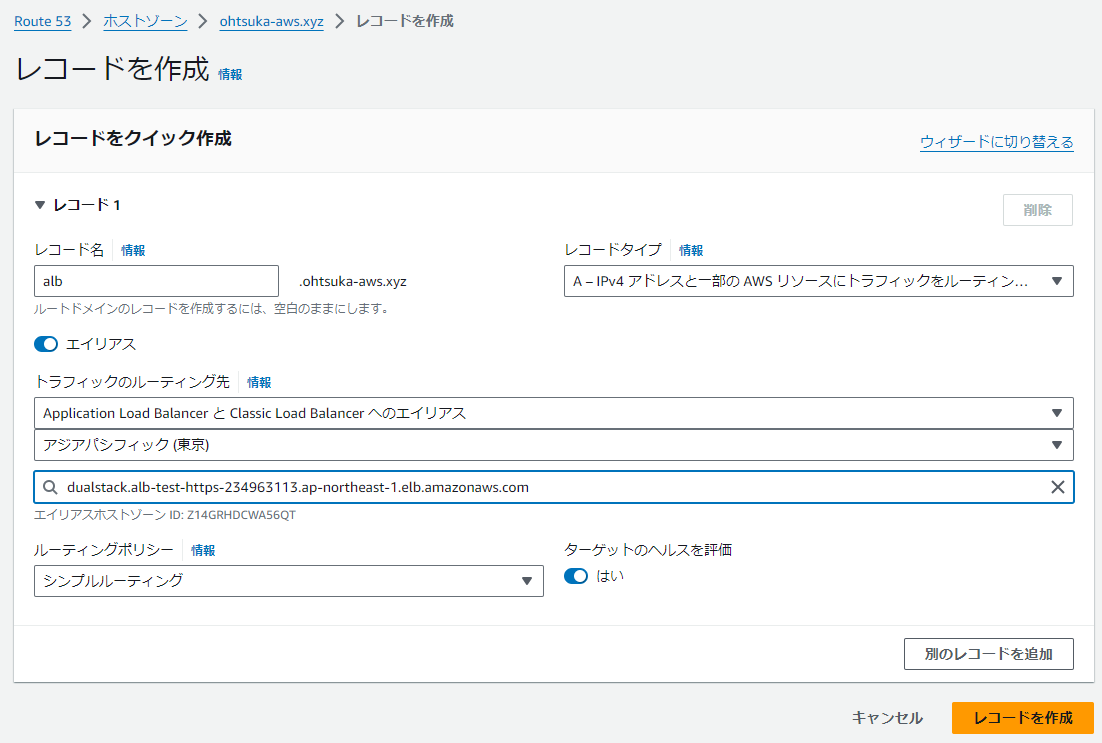
Task: Click the レコードを作成 orange button
Action: point(1023,718)
